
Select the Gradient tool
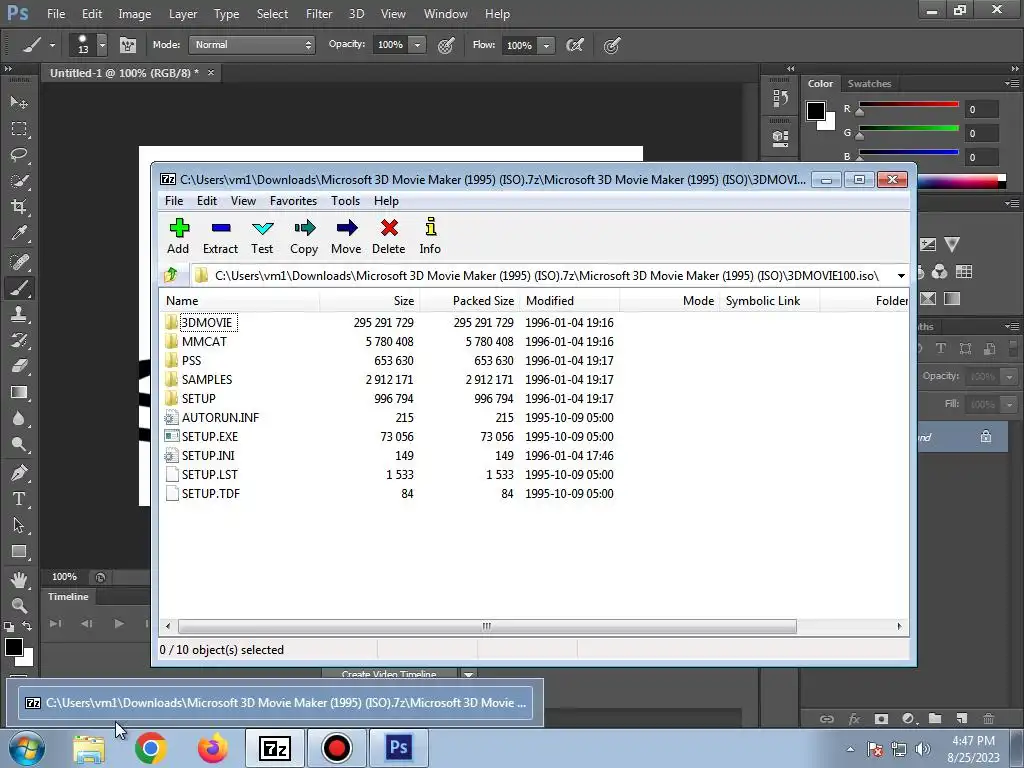pos(19,392)
